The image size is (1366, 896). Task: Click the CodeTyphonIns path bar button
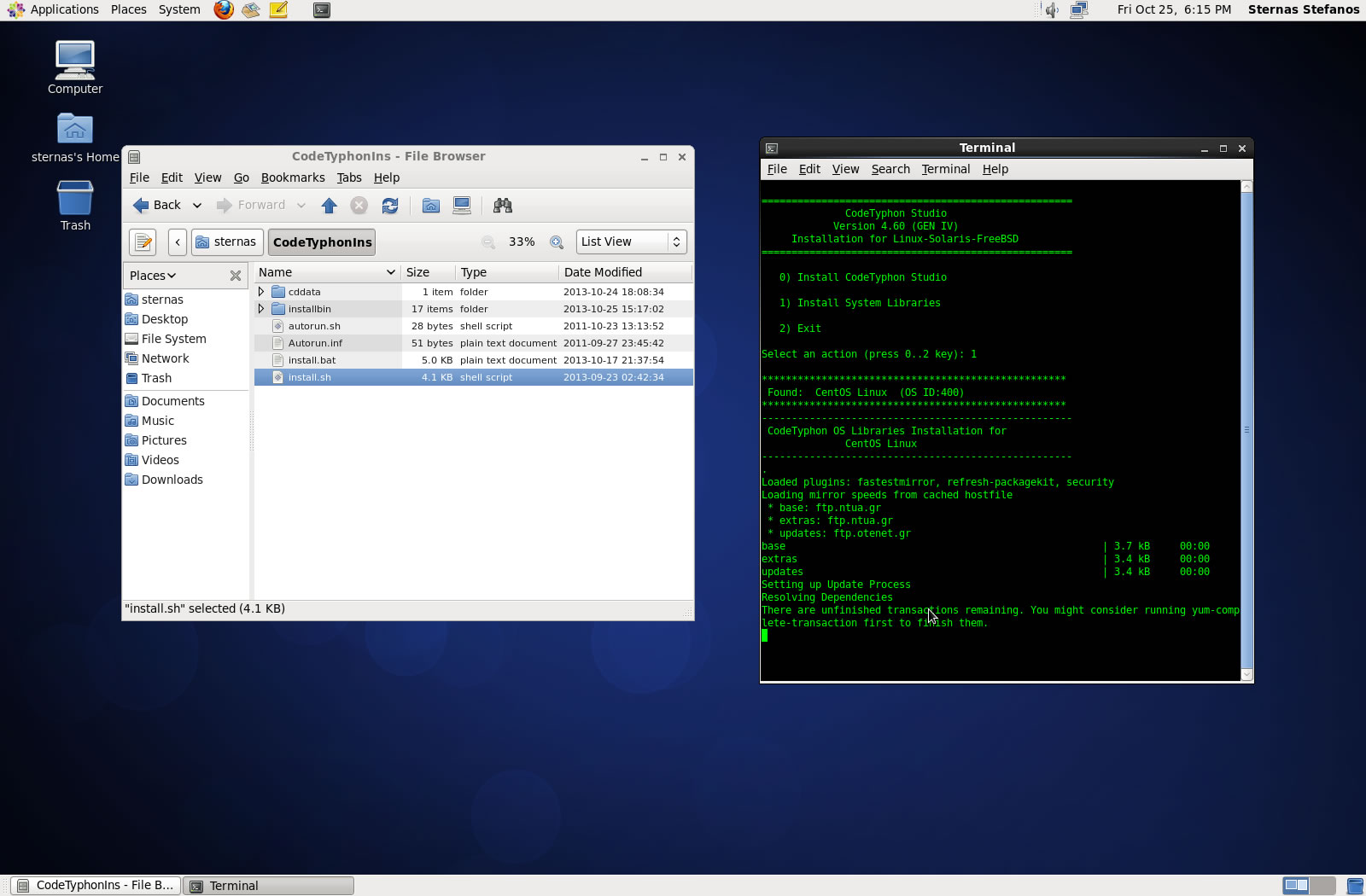[x=322, y=242]
